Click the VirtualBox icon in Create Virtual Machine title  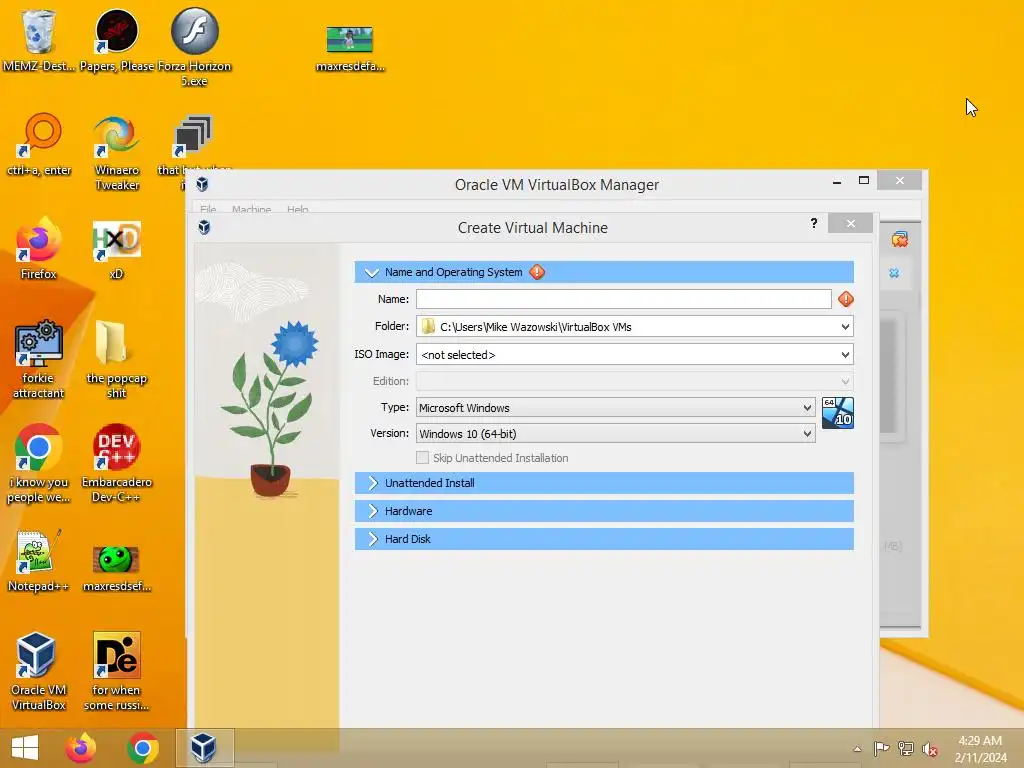(204, 227)
